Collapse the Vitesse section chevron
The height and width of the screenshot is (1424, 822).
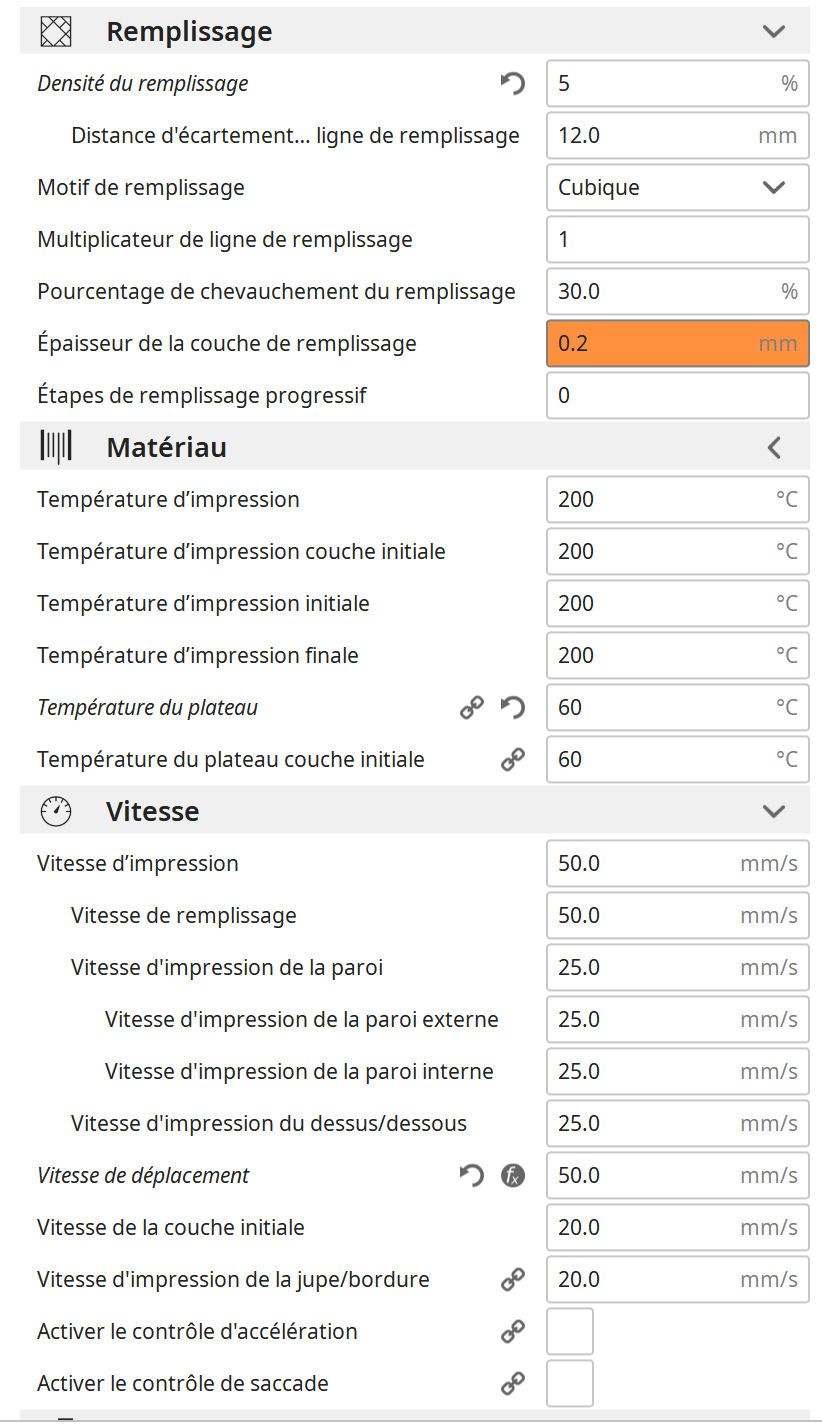(773, 812)
